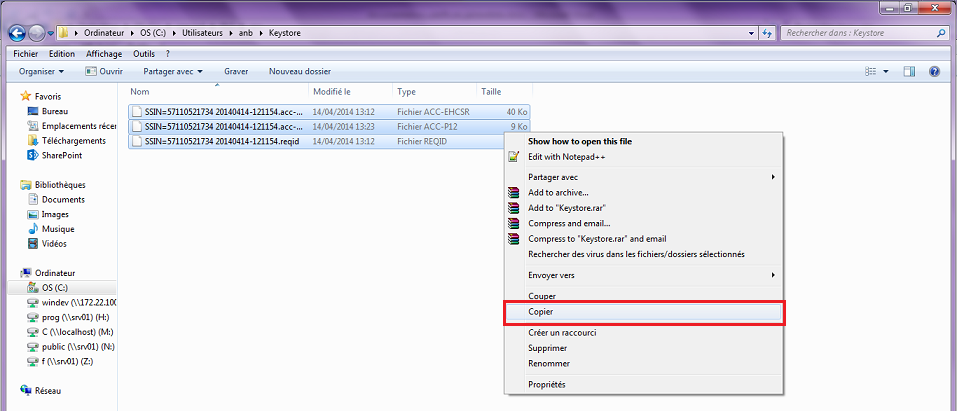The image size is (957, 411).
Task: Click the Ouvrir toolbar button
Action: click(104, 71)
